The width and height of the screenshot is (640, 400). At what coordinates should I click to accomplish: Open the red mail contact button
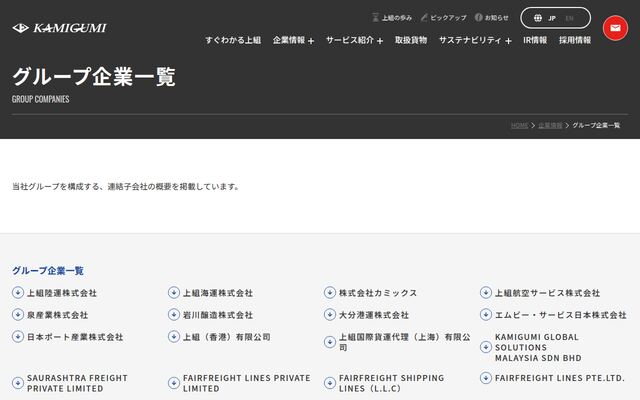[615, 28]
